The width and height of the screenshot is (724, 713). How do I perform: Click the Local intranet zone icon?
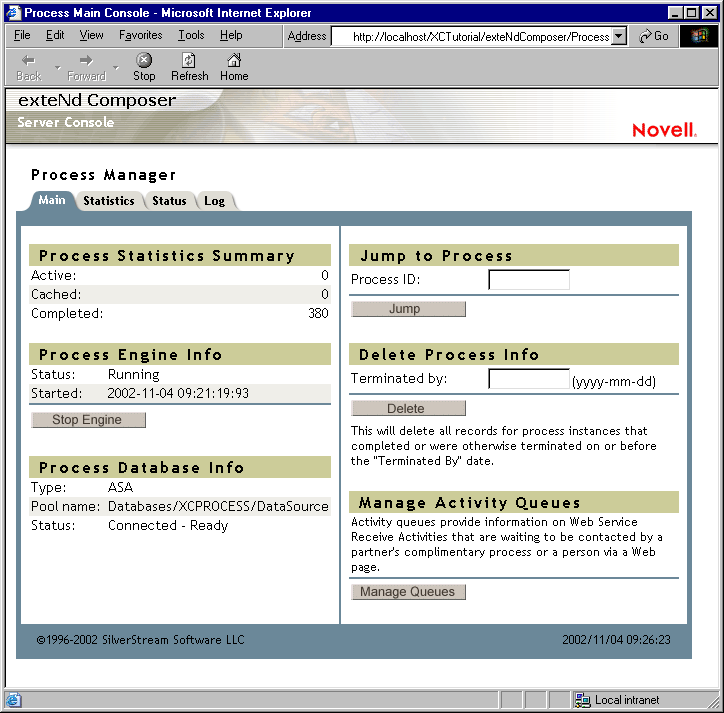click(x=582, y=700)
